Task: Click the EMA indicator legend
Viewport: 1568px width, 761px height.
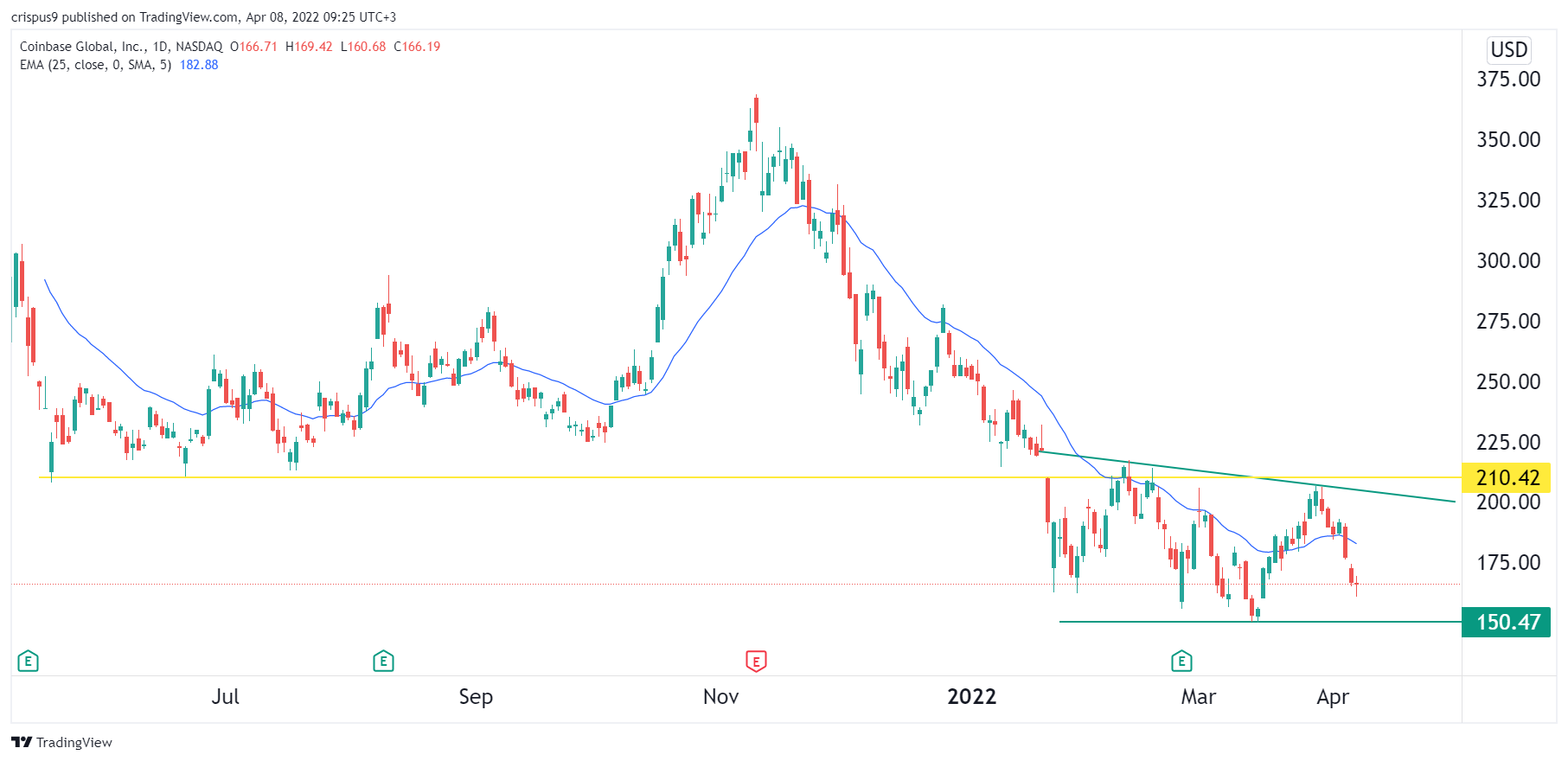Action: (95, 65)
